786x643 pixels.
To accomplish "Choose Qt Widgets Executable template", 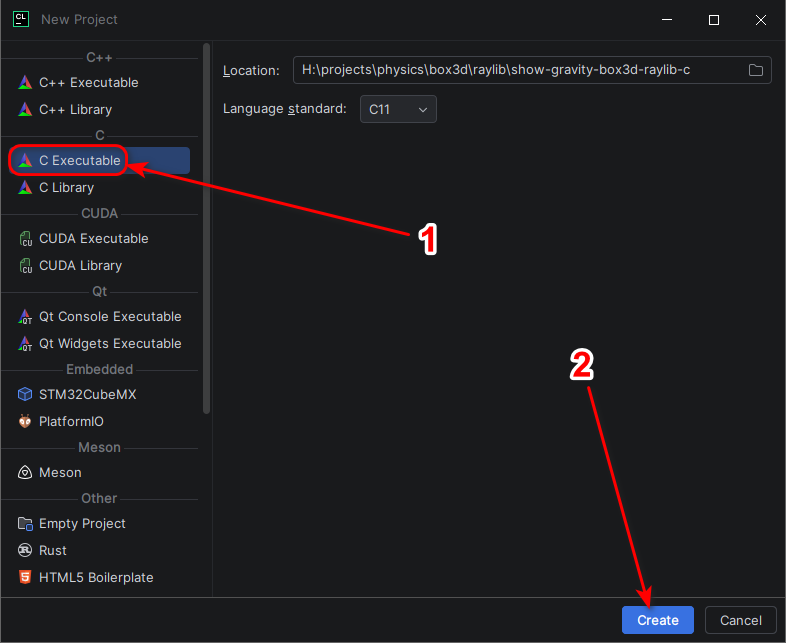I will click(99, 344).
